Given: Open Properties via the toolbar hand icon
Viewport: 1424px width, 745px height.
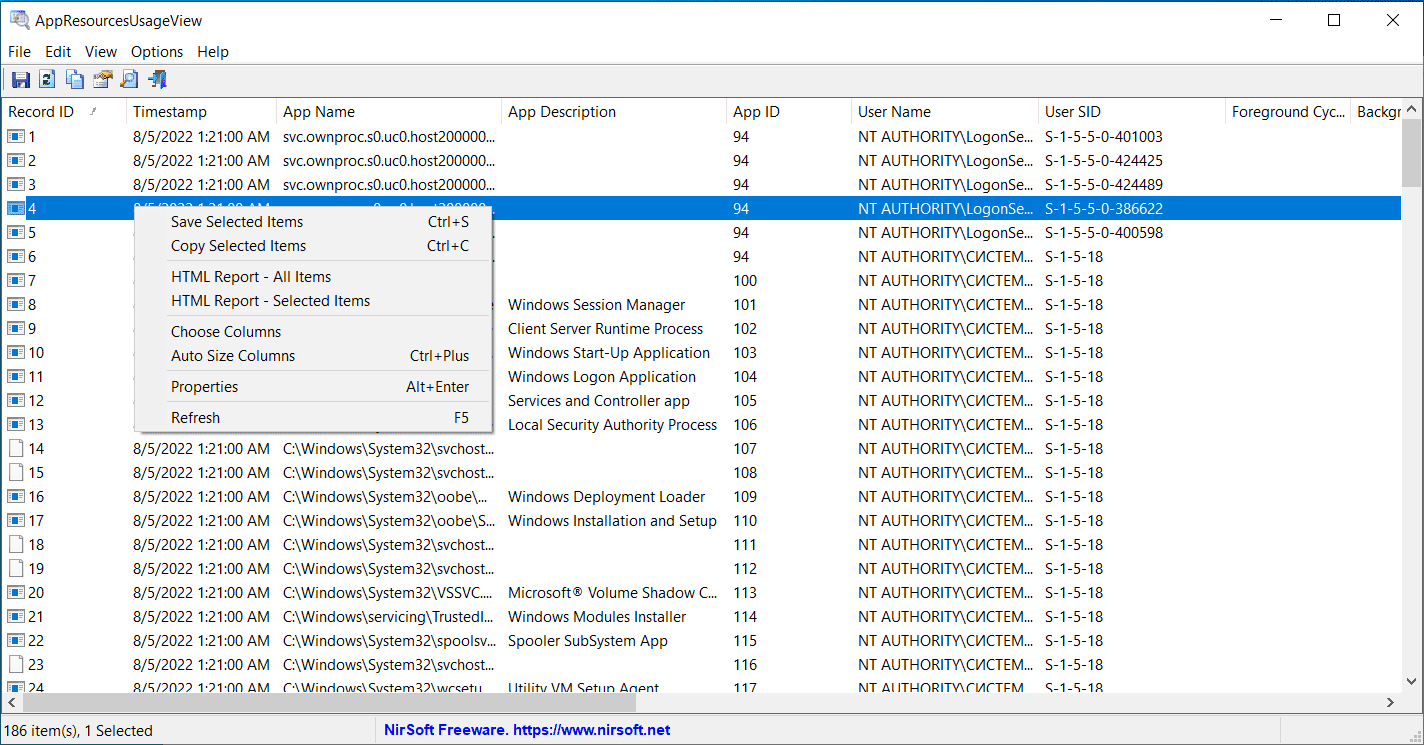Looking at the screenshot, I should click(102, 80).
